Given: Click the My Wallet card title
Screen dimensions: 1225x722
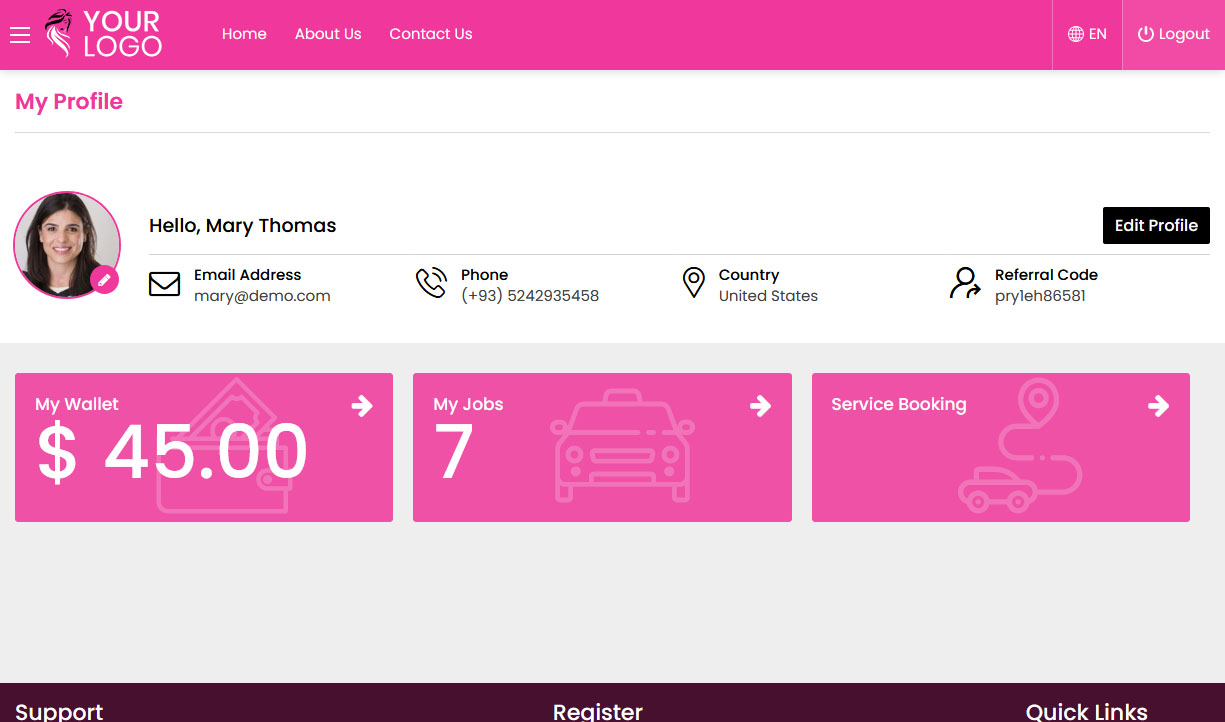Looking at the screenshot, I should point(77,404).
